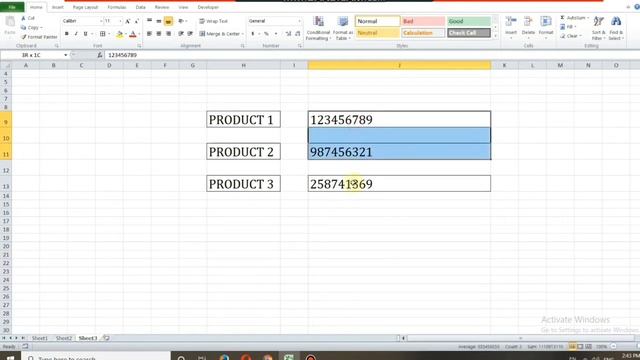This screenshot has height=360, width=640.
Task: Open the Clear eraser dropdown
Action: coord(571,36)
